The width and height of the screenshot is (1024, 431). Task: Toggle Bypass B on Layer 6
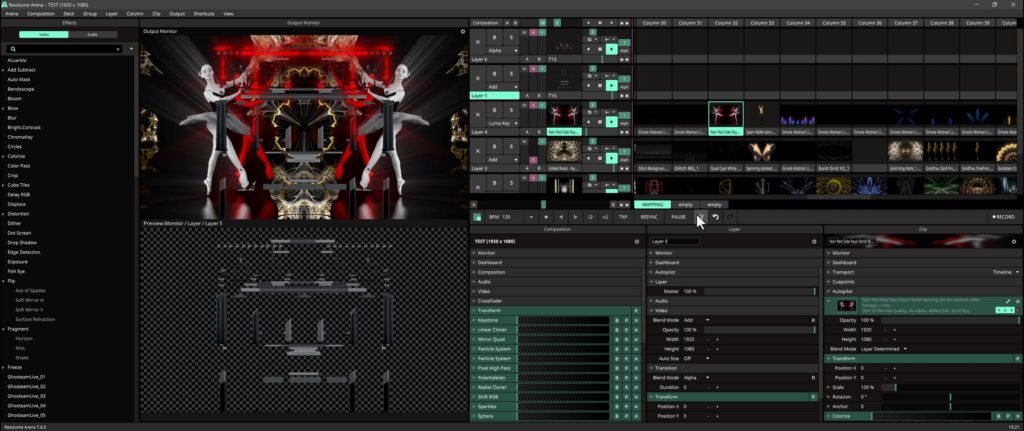click(x=495, y=37)
